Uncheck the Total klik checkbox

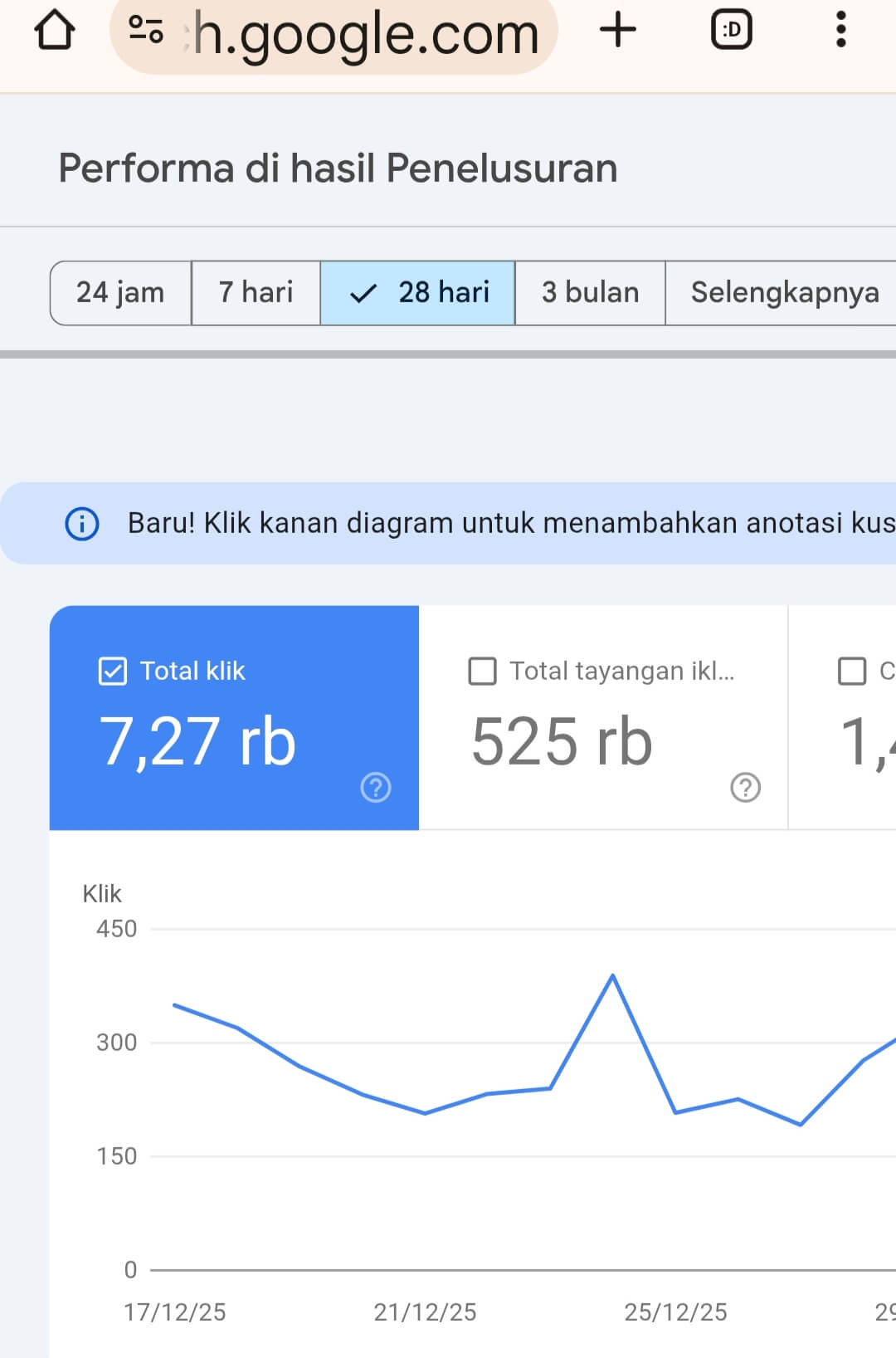(113, 671)
